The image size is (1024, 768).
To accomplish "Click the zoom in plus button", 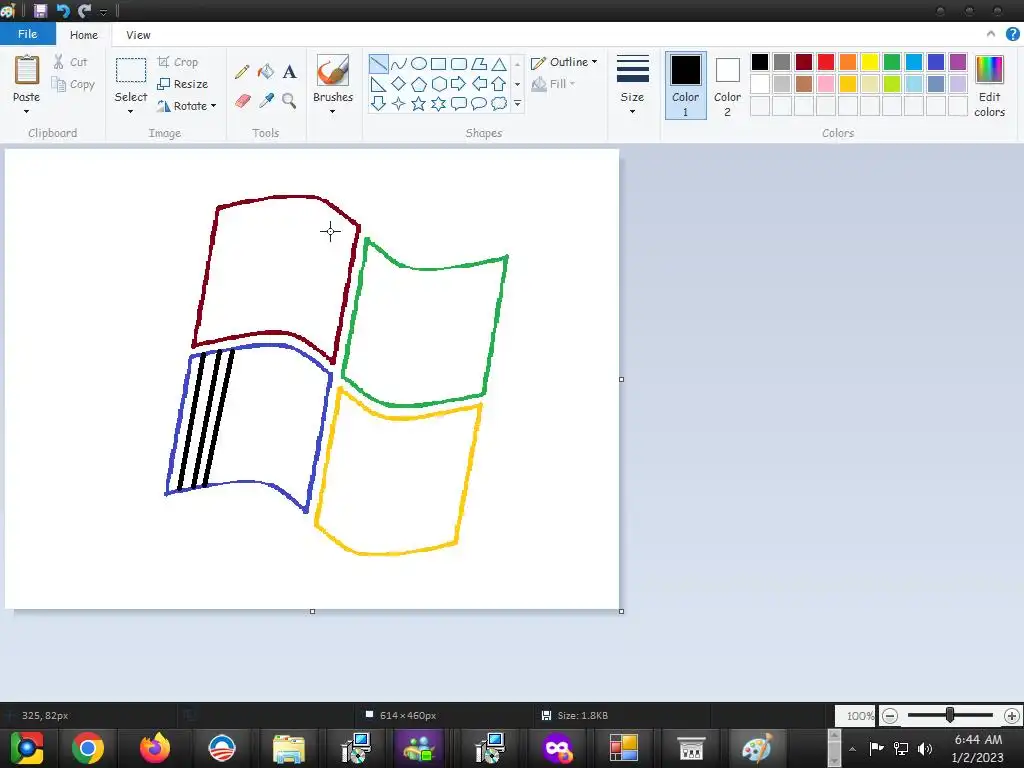I will [1012, 716].
